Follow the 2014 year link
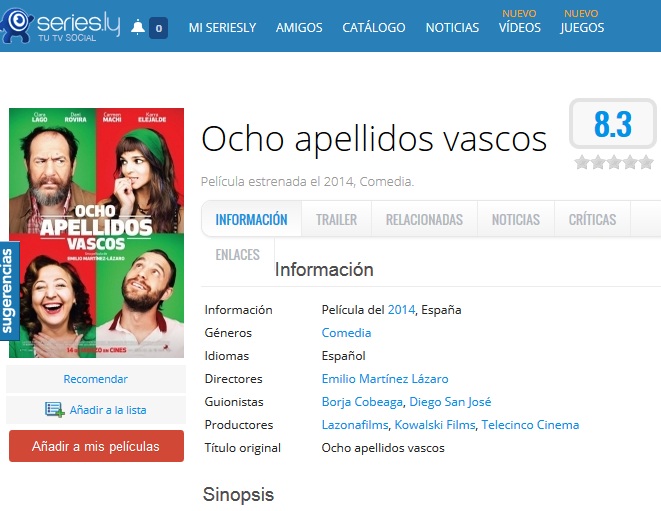Viewport: 661px width, 511px height. click(401, 310)
